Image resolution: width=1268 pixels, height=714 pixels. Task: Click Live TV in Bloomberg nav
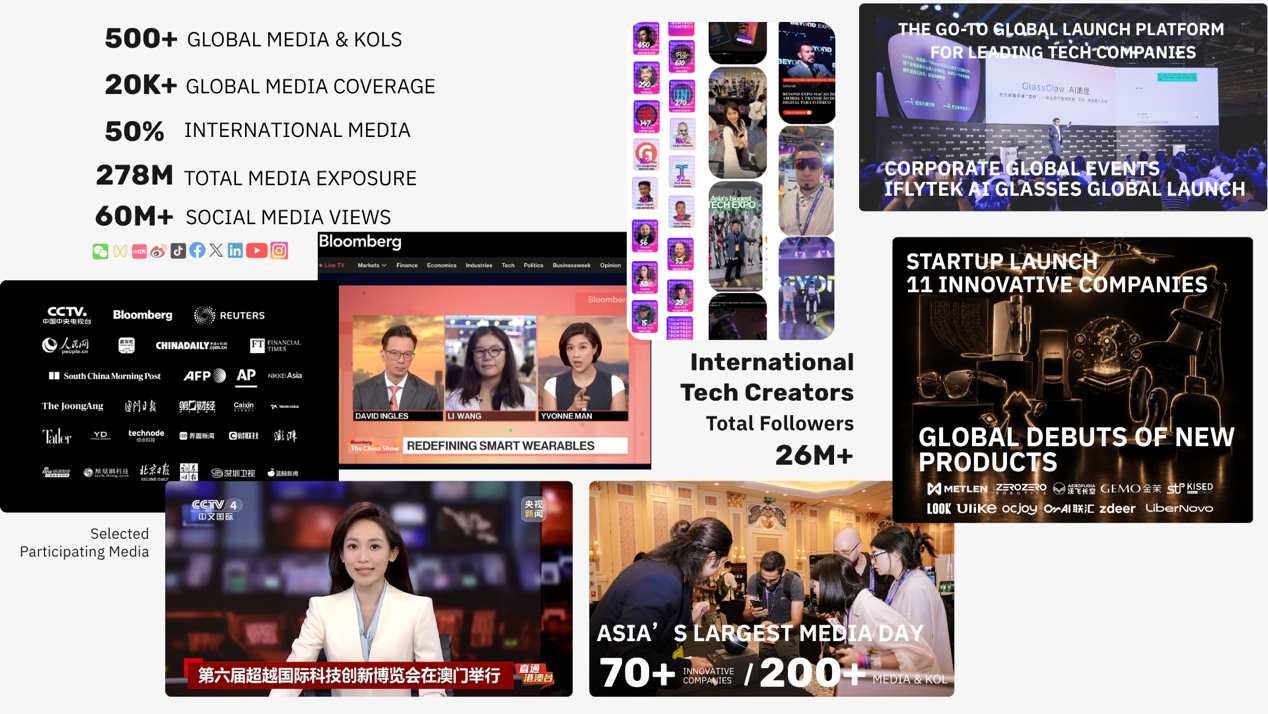click(x=333, y=266)
